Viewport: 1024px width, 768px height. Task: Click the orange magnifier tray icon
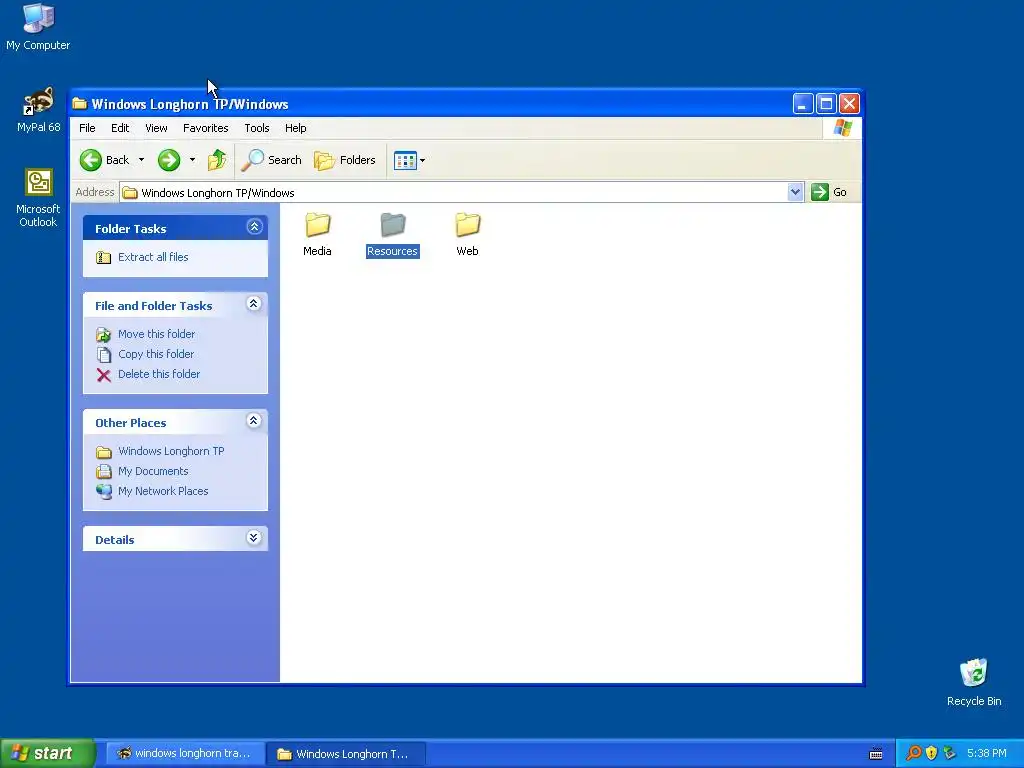[913, 753]
